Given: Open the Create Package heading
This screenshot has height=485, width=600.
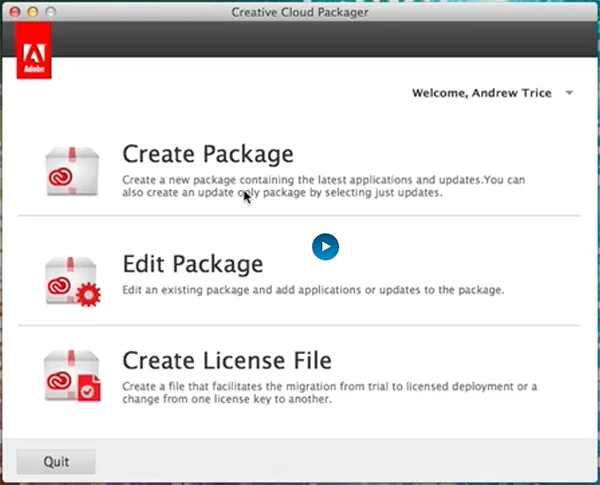Looking at the screenshot, I should [208, 154].
